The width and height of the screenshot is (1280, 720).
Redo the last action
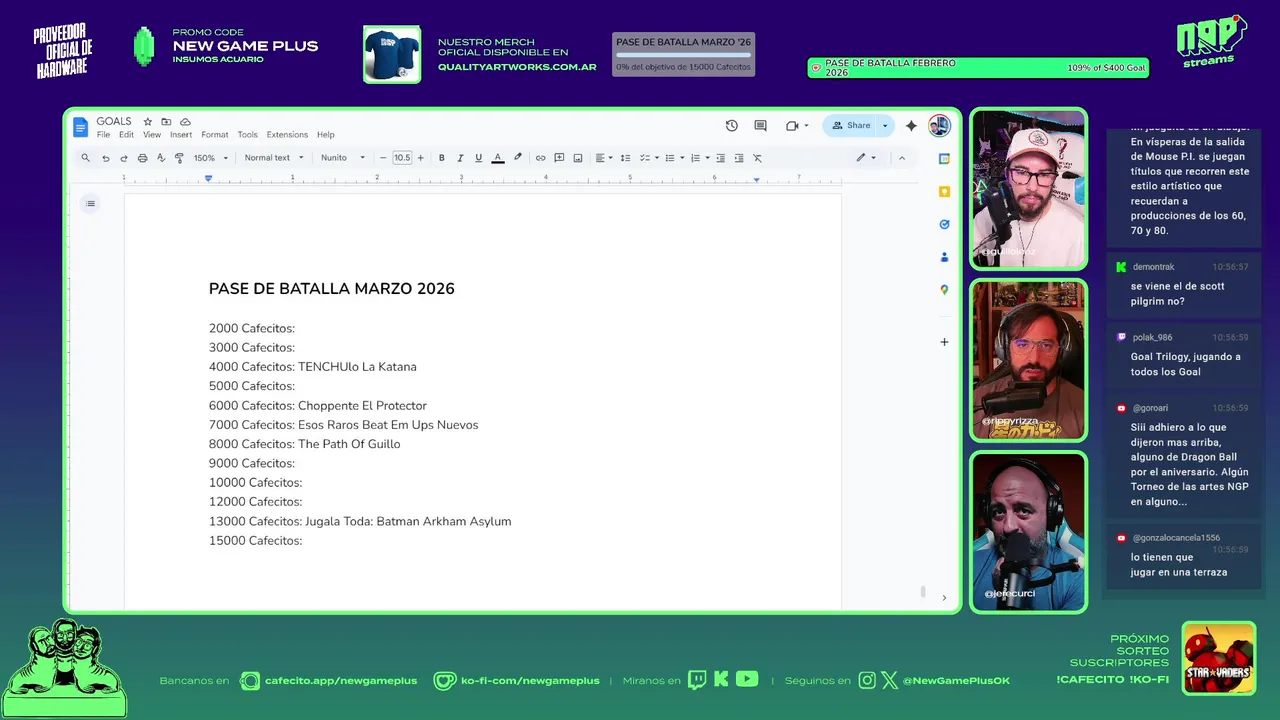click(124, 158)
